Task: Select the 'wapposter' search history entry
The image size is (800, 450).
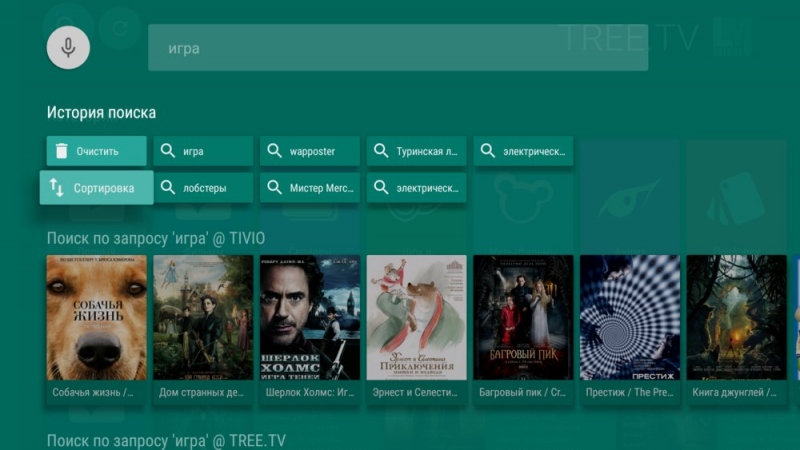Action: tap(310, 151)
